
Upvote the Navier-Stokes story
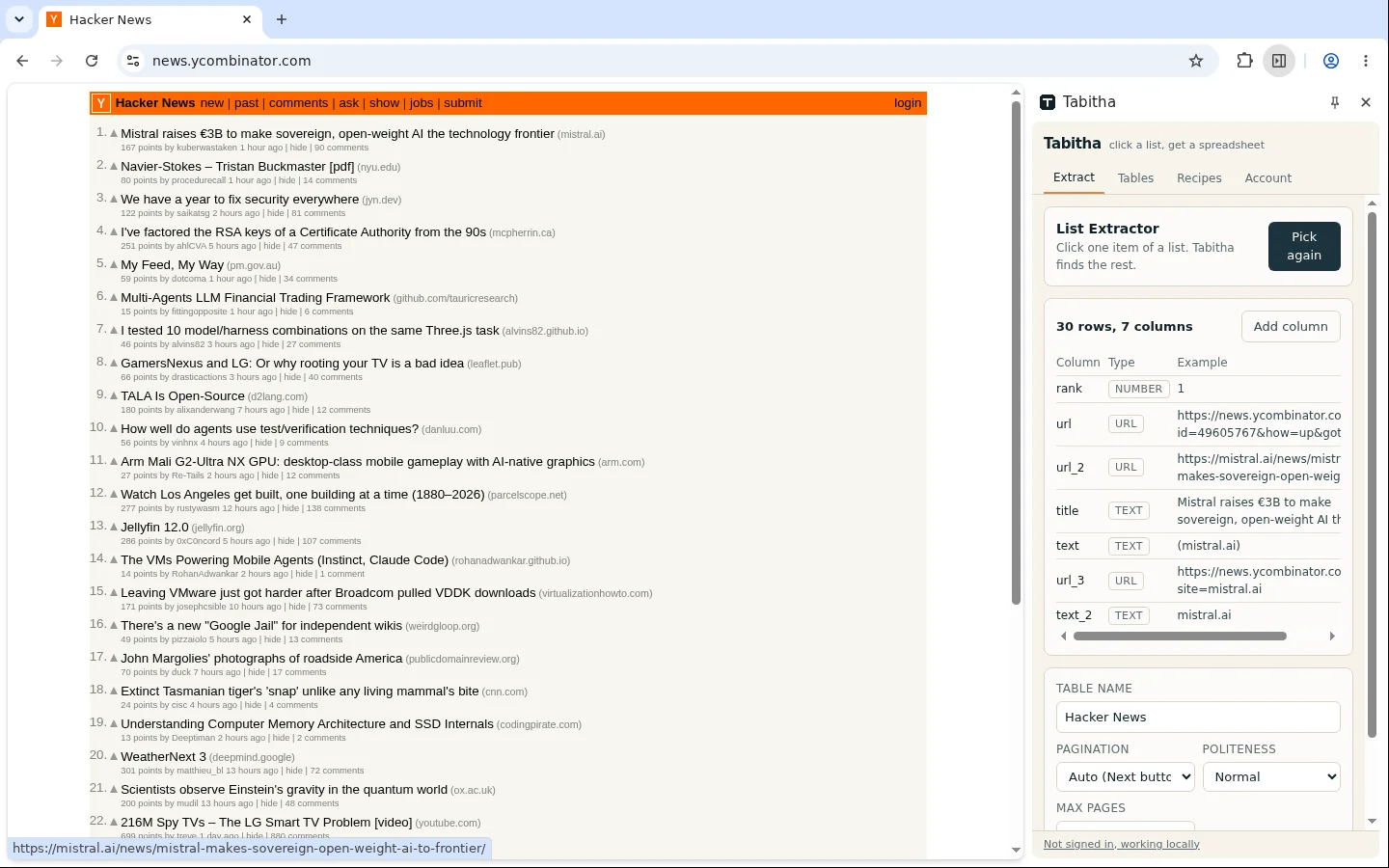point(114,167)
